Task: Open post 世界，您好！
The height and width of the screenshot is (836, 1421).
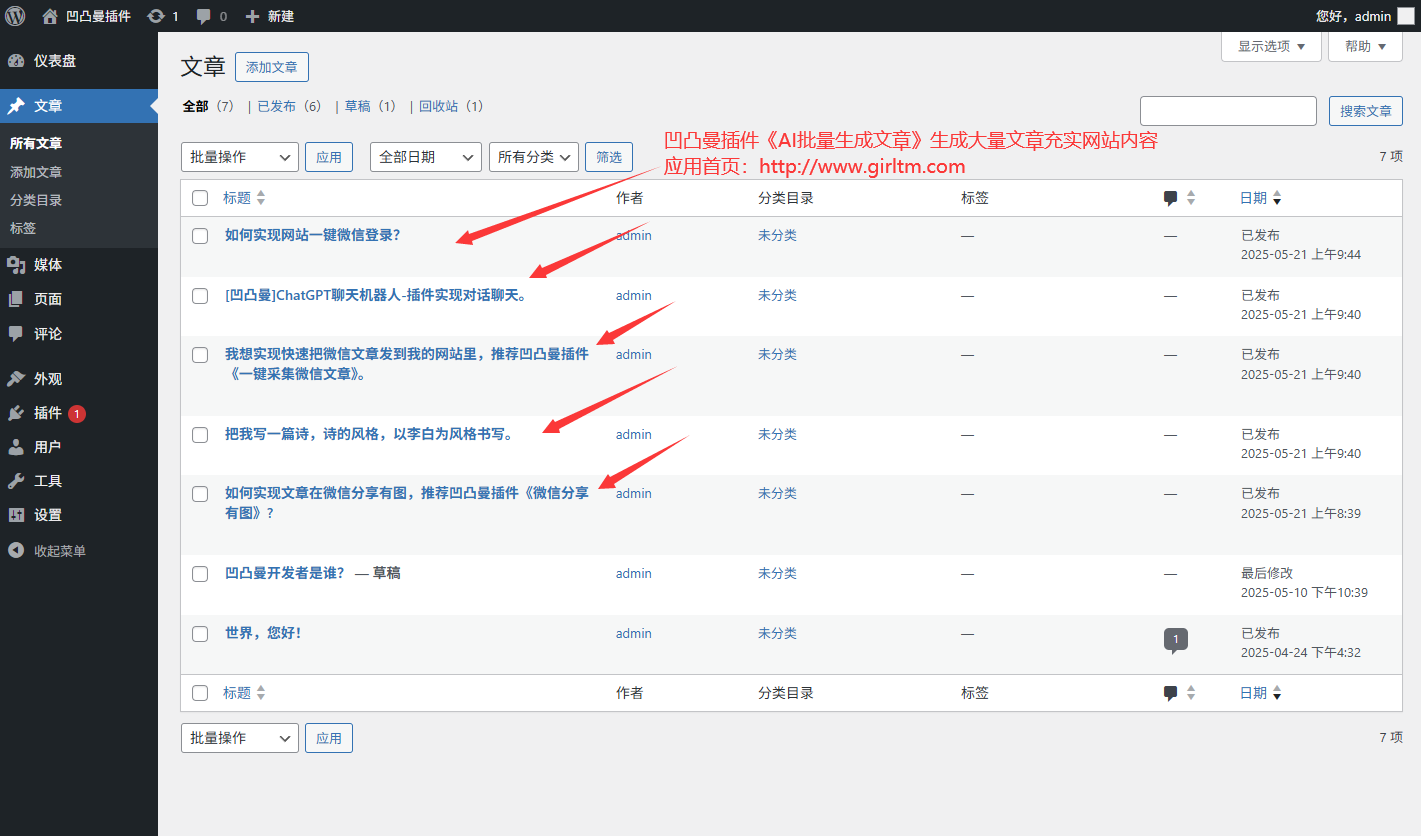Action: [263, 633]
